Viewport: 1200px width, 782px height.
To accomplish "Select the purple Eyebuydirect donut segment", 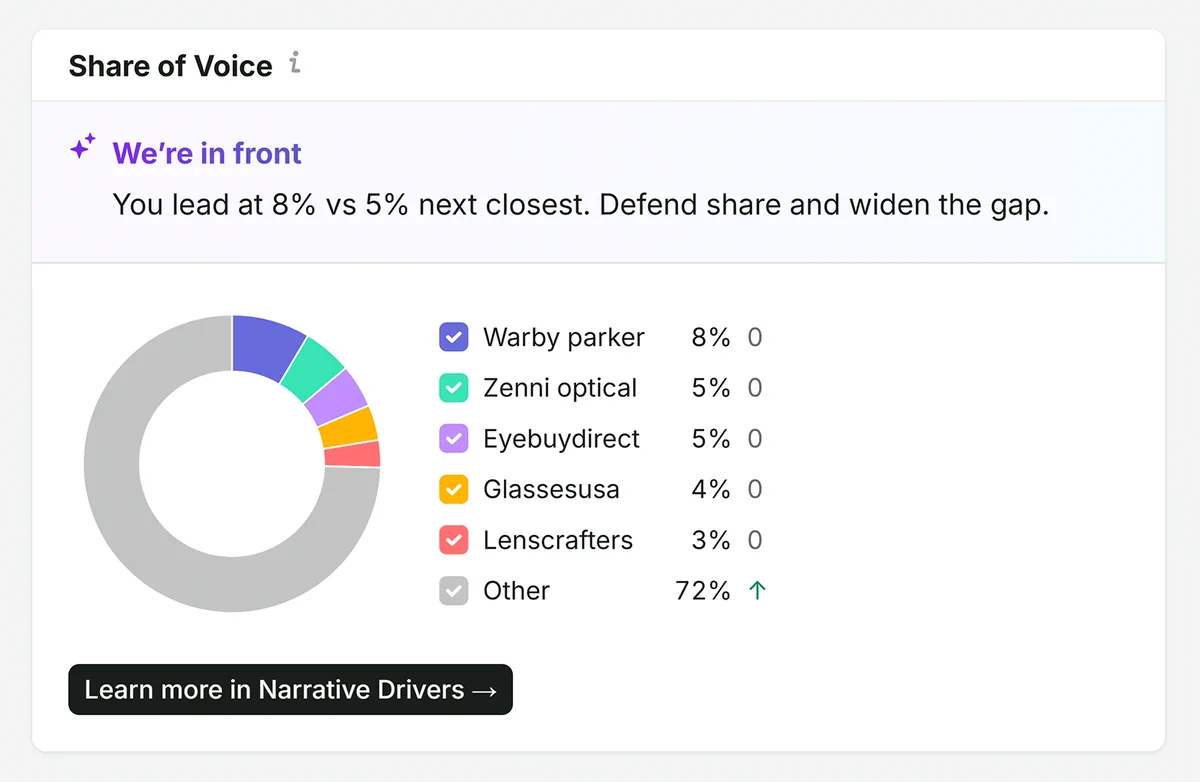I will click(x=337, y=396).
